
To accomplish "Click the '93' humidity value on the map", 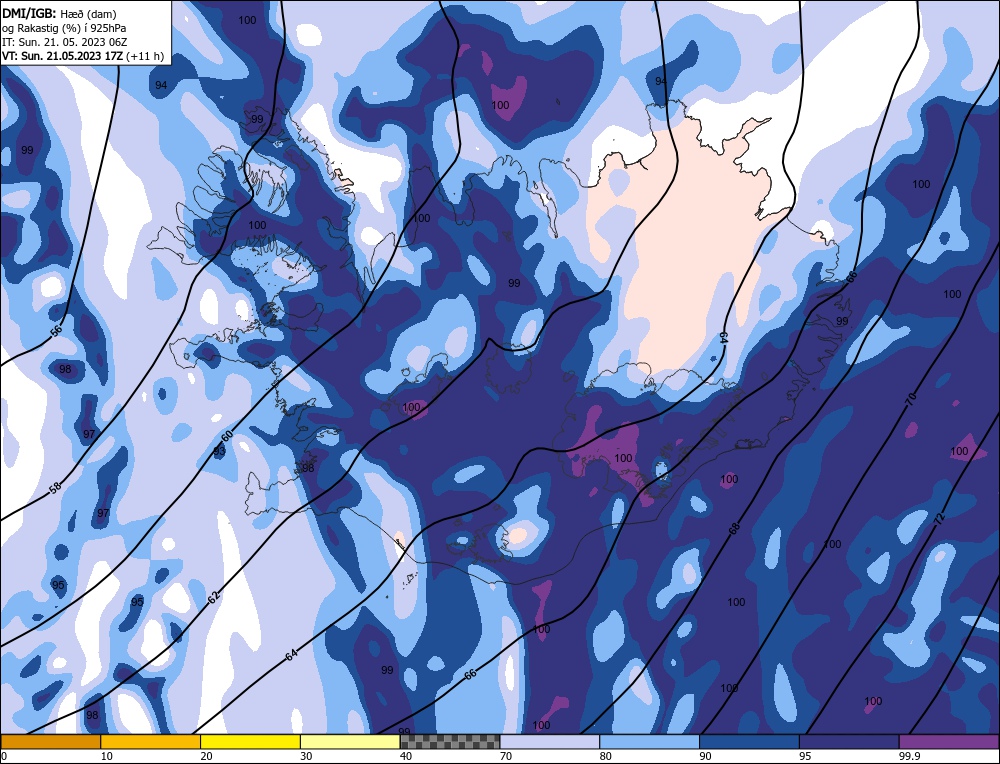I will 219,451.
